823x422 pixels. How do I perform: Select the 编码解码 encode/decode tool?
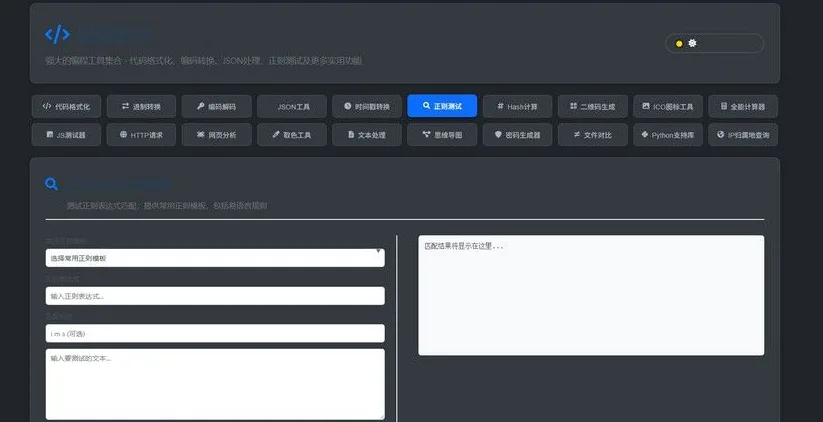(217, 106)
